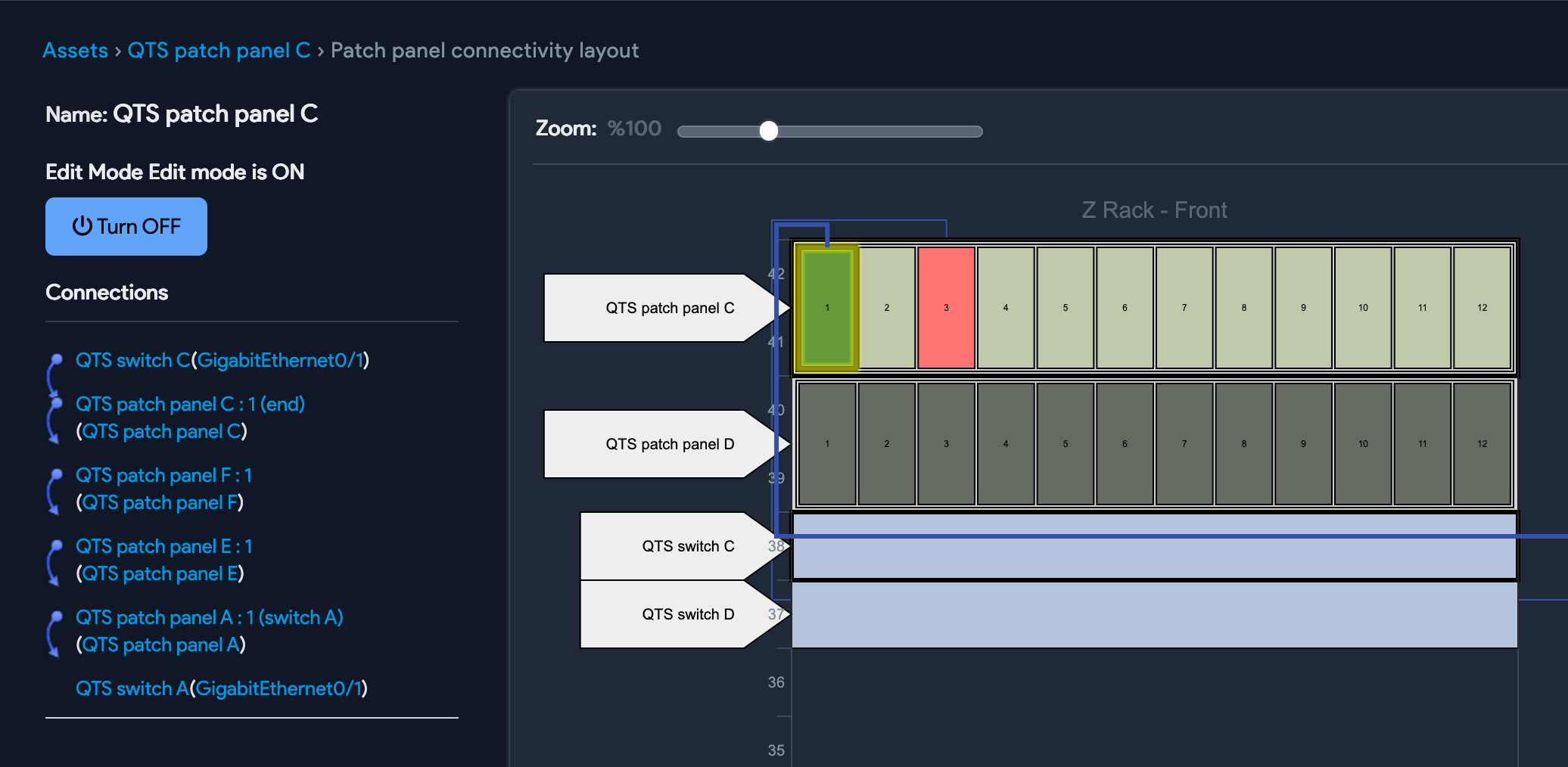1568x767 pixels.
Task: Open the QTS switch A GigabitEthernet0/1 link
Action: tap(222, 688)
